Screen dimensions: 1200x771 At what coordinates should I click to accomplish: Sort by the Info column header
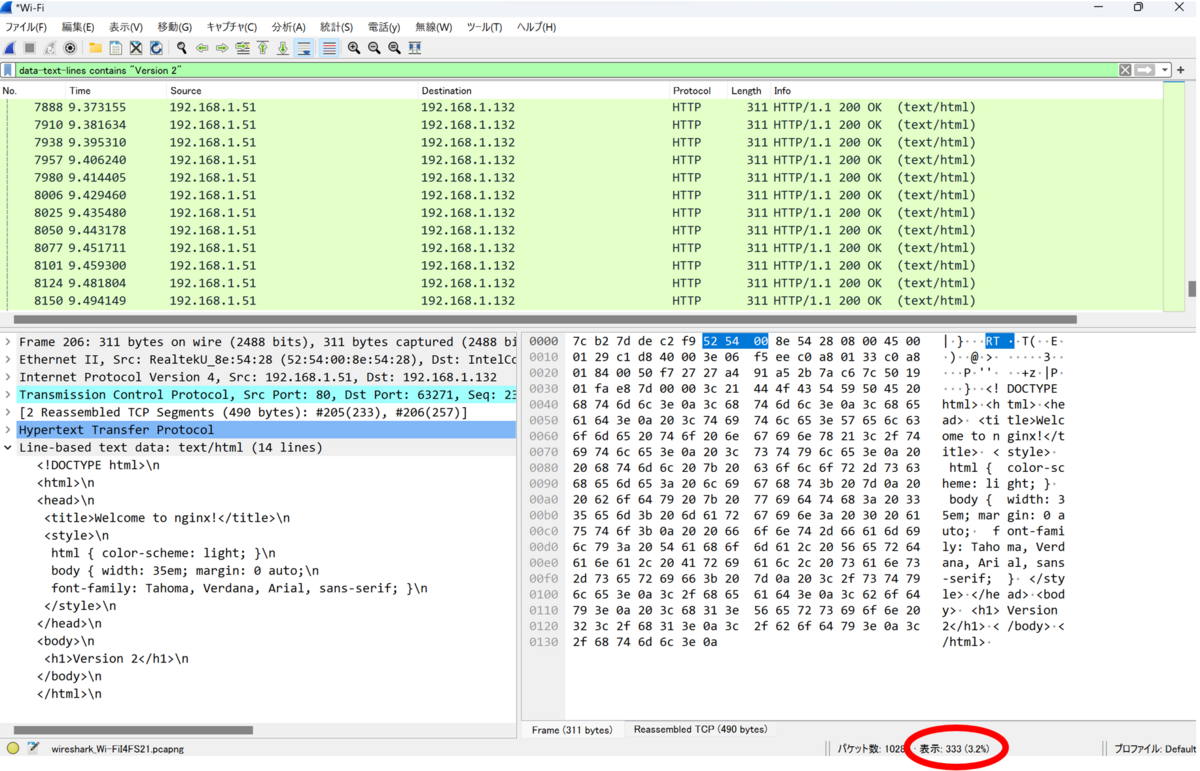(x=965, y=90)
